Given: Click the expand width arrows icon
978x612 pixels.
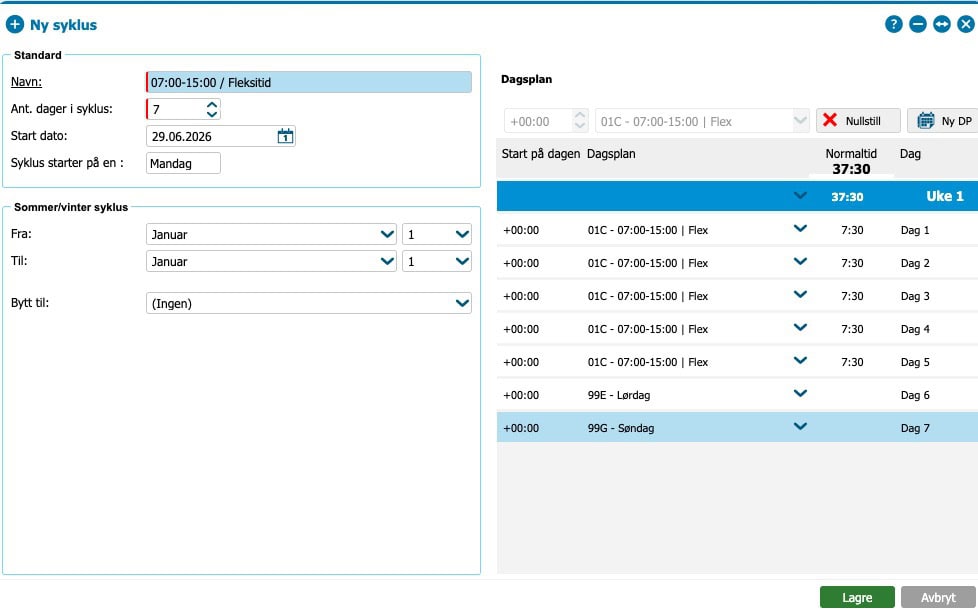Looking at the screenshot, I should 942,24.
